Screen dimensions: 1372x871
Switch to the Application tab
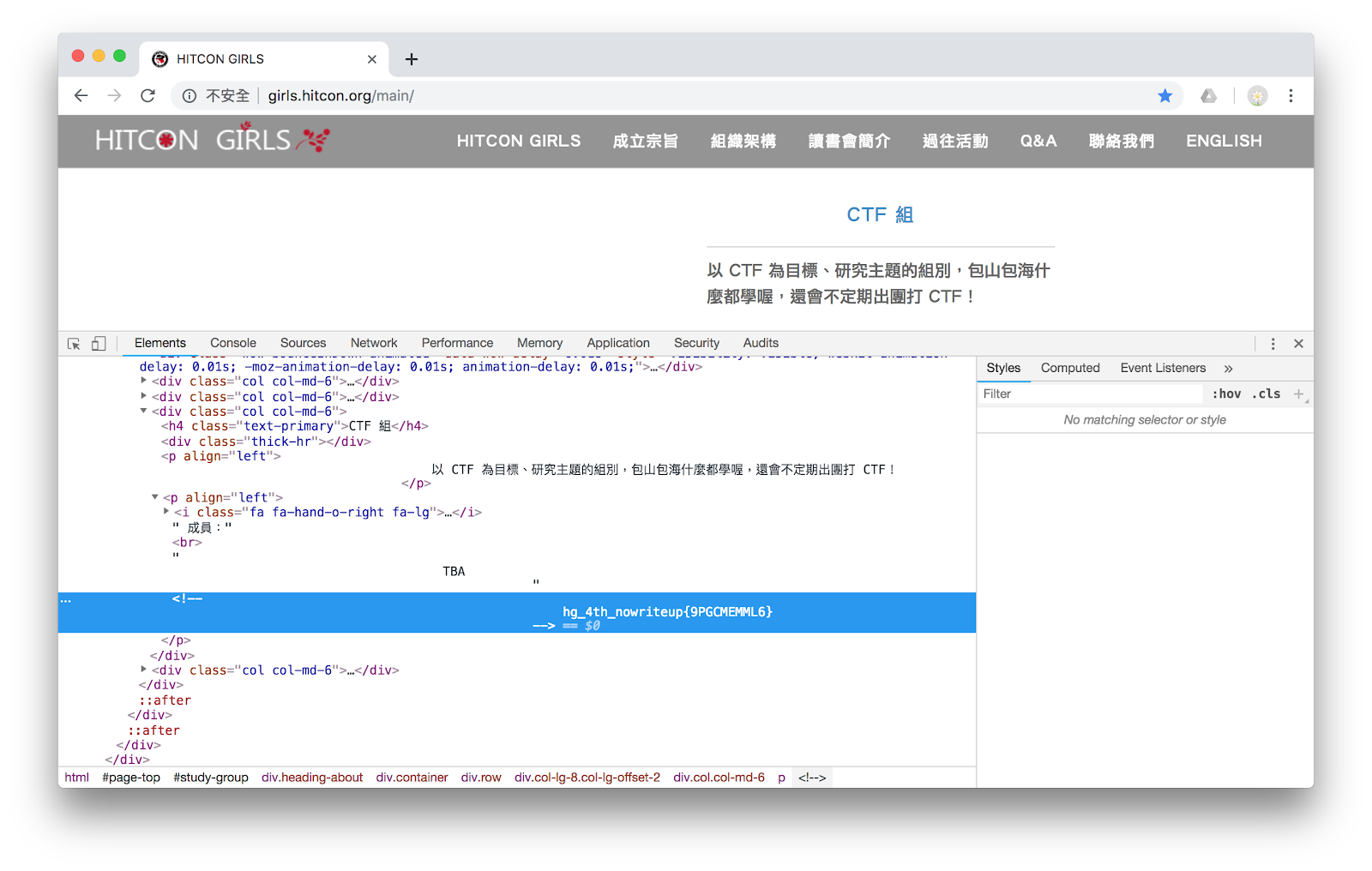(x=618, y=343)
